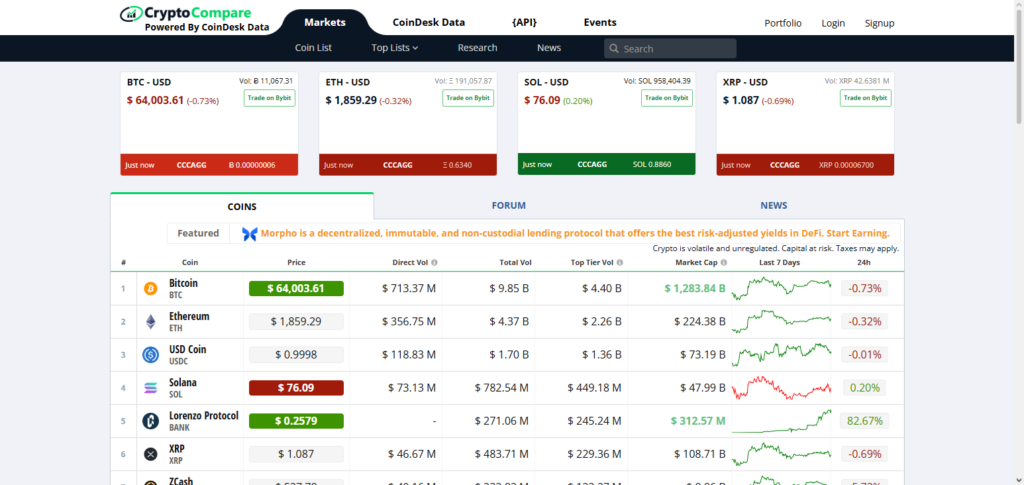
Task: Switch to the Markets tab
Action: point(325,22)
